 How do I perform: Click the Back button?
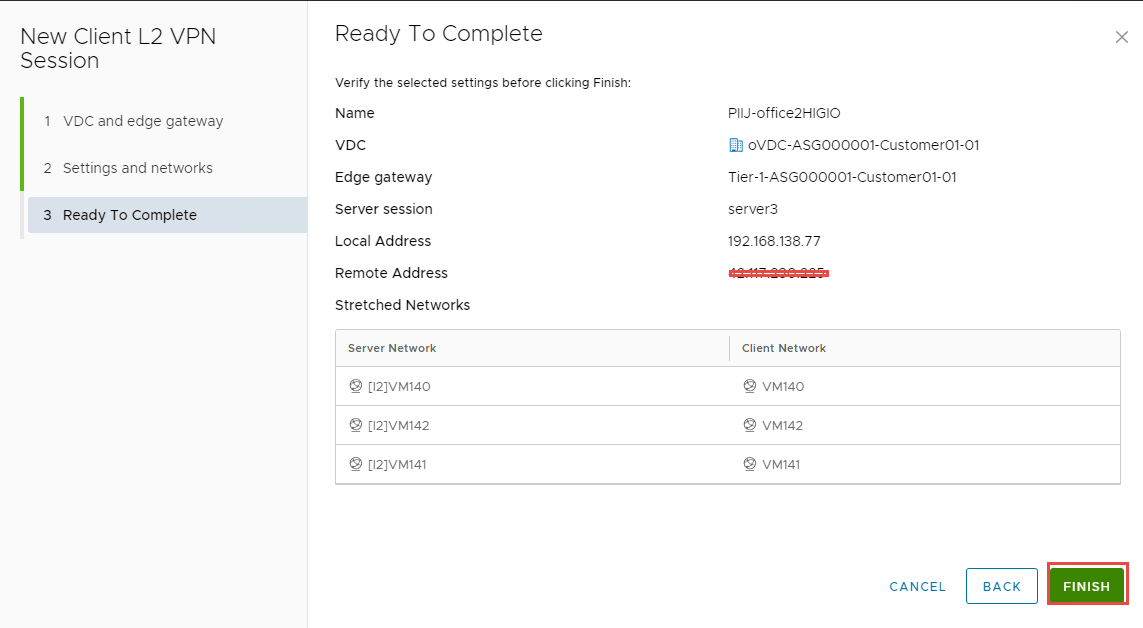pos(1001,586)
